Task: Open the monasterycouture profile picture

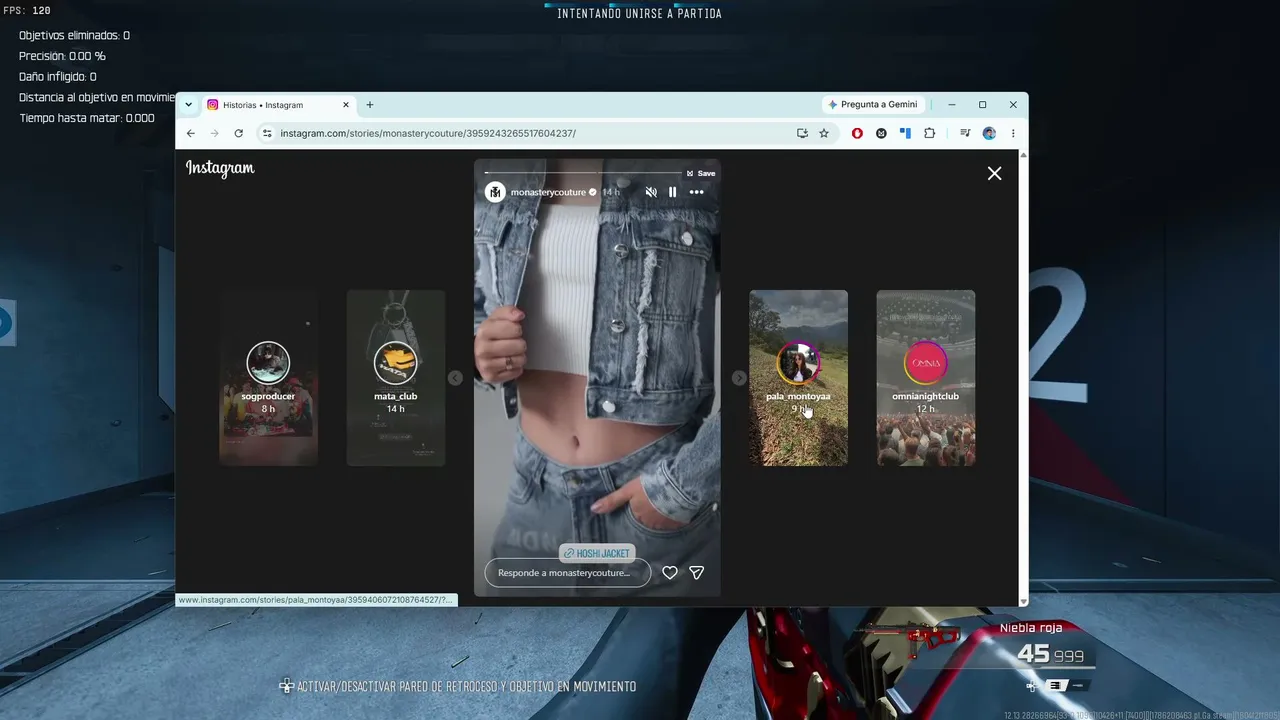Action: (x=495, y=192)
